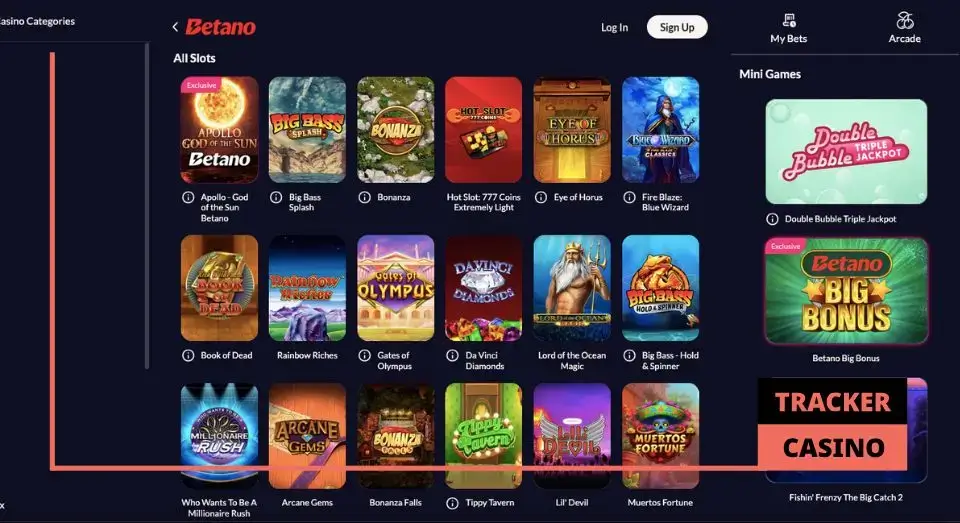Open info icon for Gates of Olympus
Screen dimensions: 960x523
click(364, 355)
